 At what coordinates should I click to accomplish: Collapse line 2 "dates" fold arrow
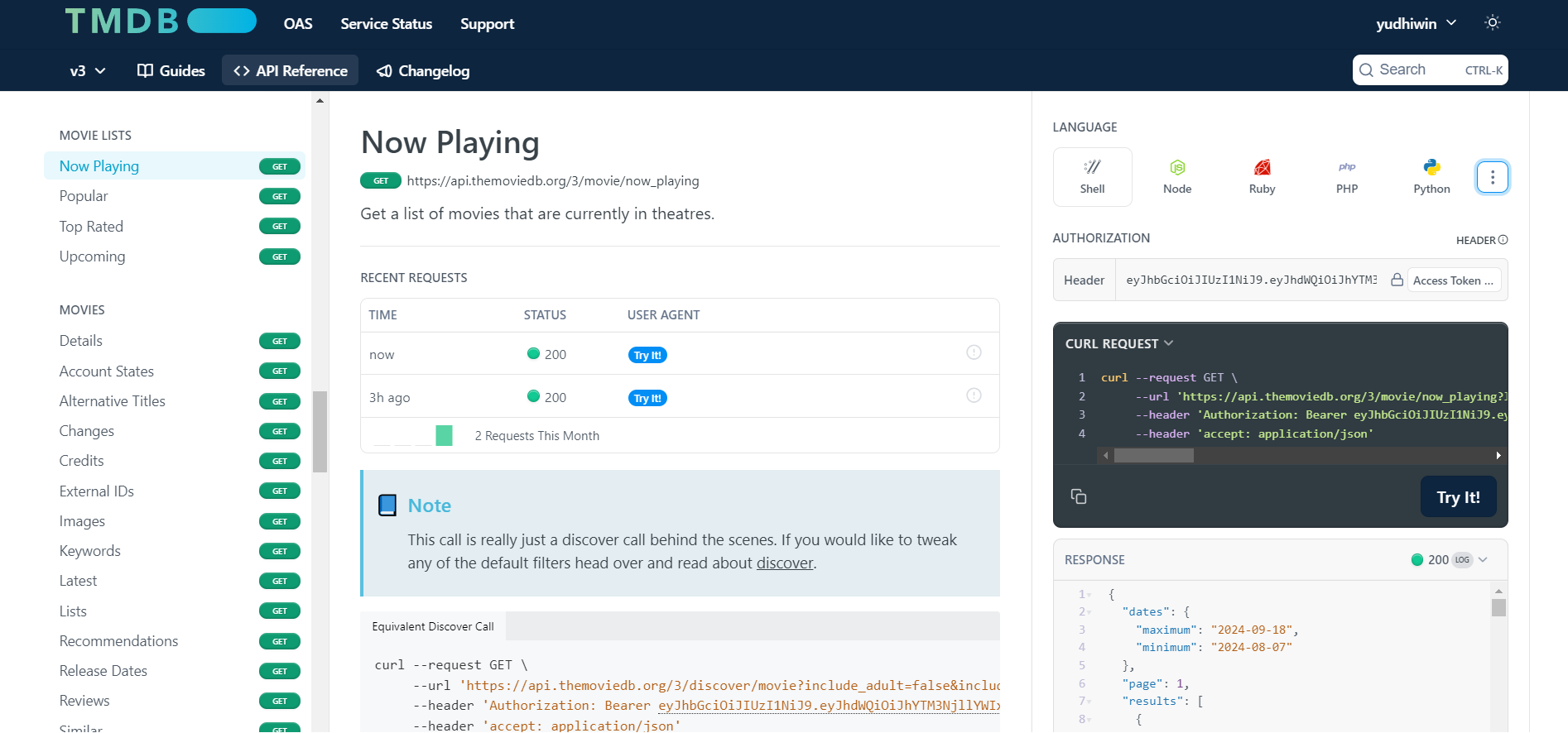pos(1090,612)
